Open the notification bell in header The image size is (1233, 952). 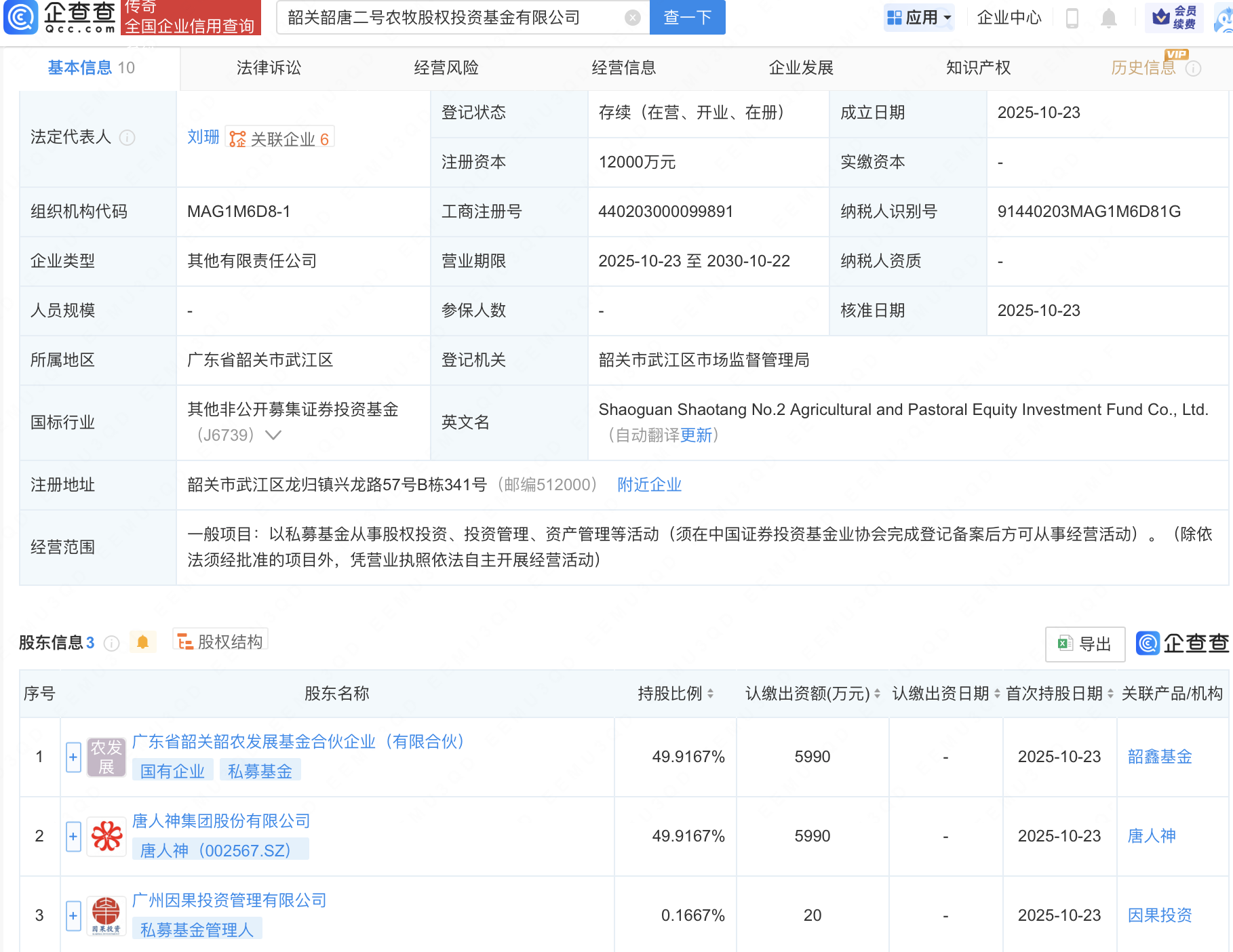point(1108,18)
